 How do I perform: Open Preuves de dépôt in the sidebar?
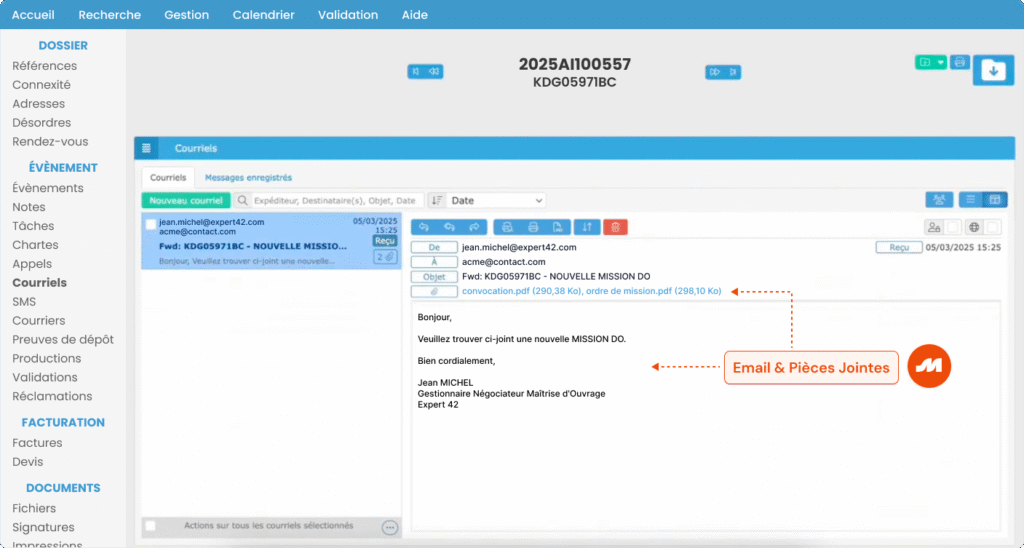(63, 340)
